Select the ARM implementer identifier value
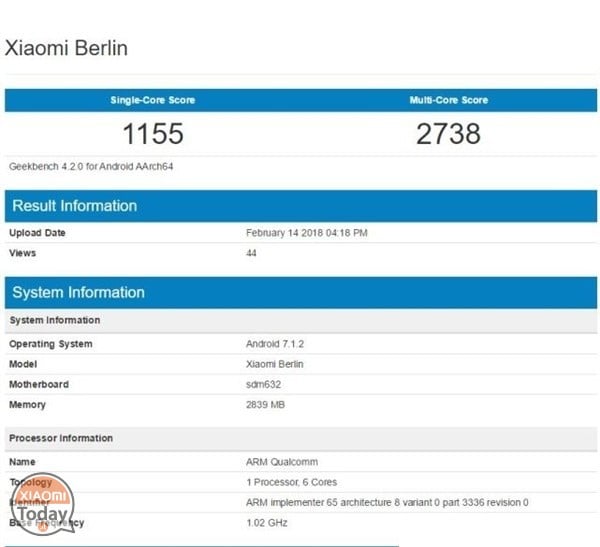600x547 pixels. 387,503
